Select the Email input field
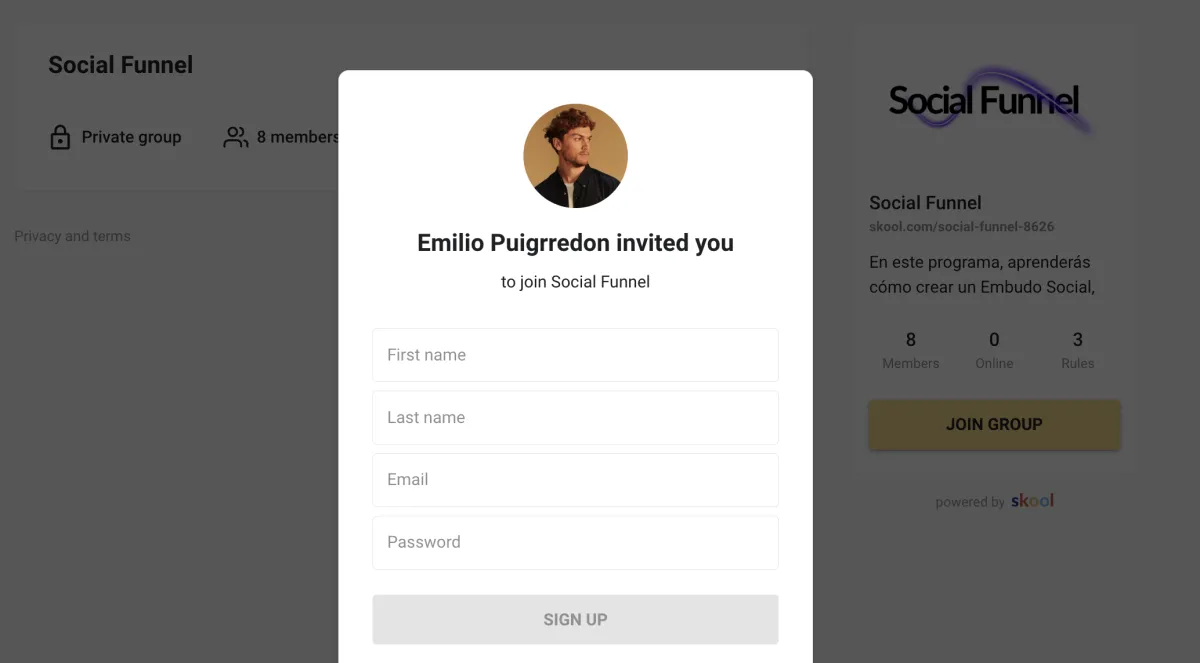1200x663 pixels. pyautogui.click(x=575, y=480)
